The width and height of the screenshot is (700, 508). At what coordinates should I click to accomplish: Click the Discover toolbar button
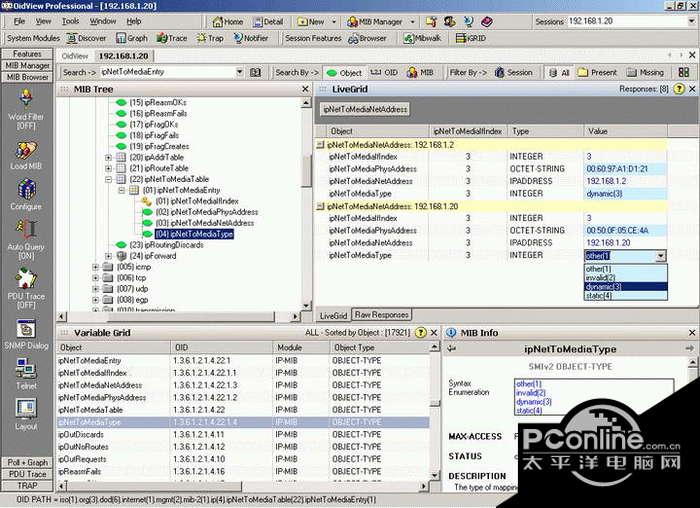pyautogui.click(x=86, y=38)
